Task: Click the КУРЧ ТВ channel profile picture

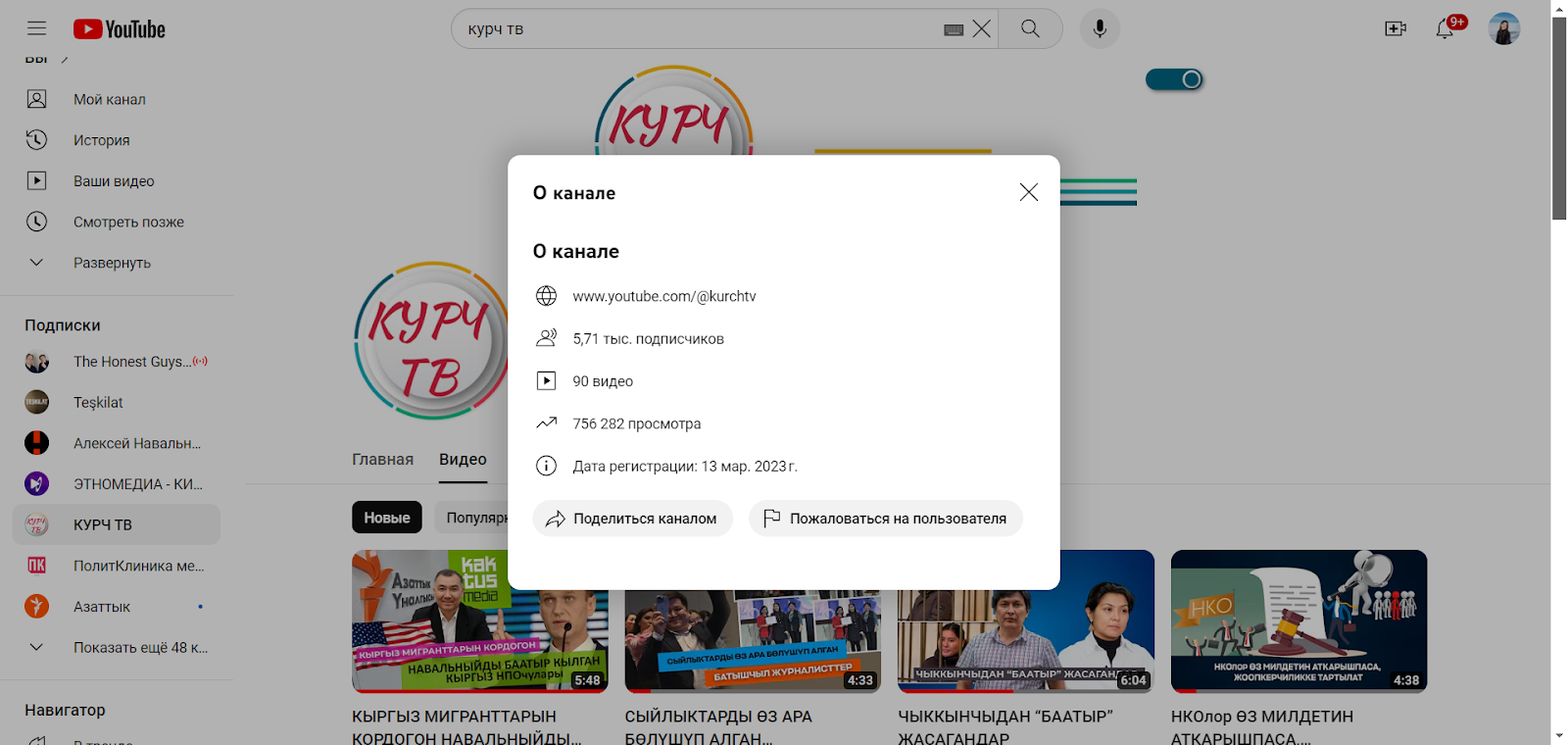Action: coord(431,340)
